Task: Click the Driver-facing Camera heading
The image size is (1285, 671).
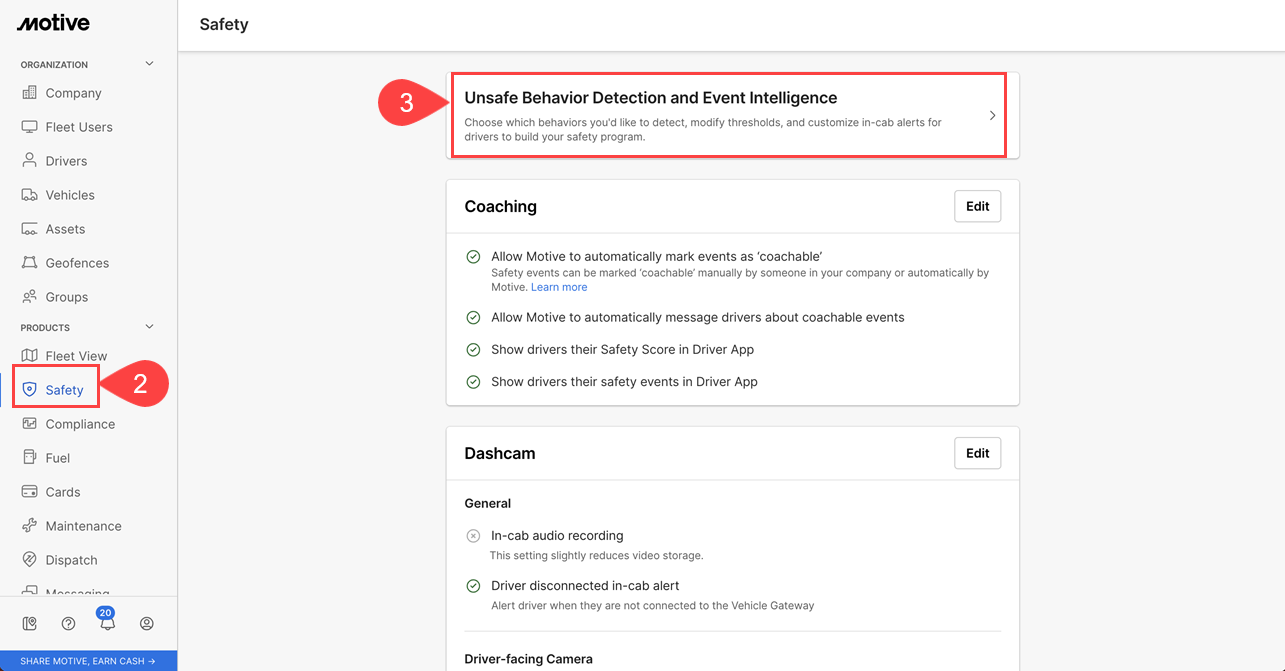Action: pyautogui.click(x=529, y=659)
